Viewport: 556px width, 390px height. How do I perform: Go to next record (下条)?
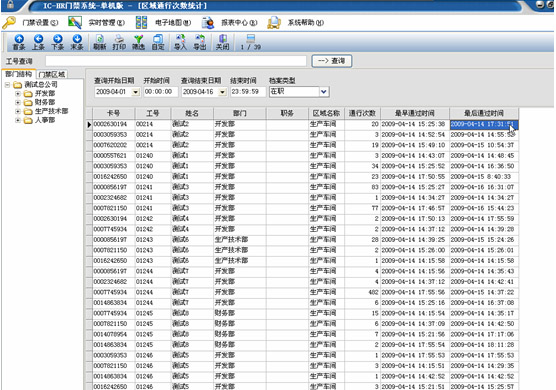pyautogui.click(x=57, y=42)
